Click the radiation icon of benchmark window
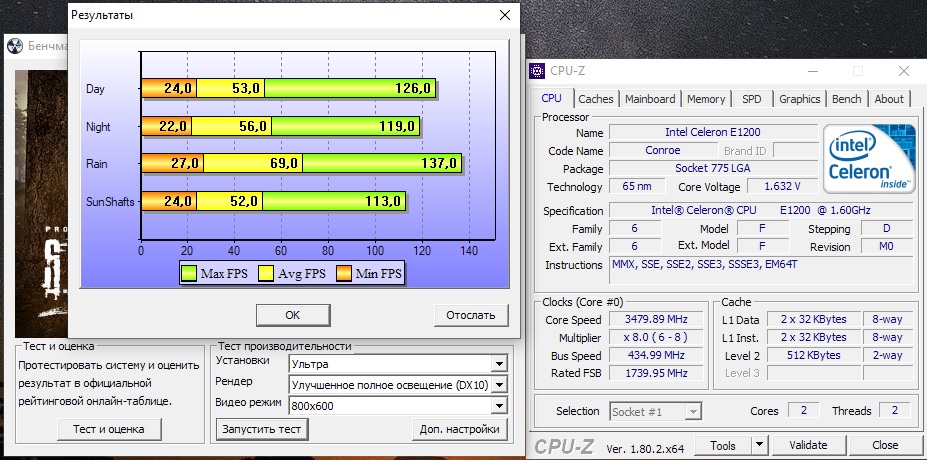Viewport: 927px width, 460px height. point(17,46)
